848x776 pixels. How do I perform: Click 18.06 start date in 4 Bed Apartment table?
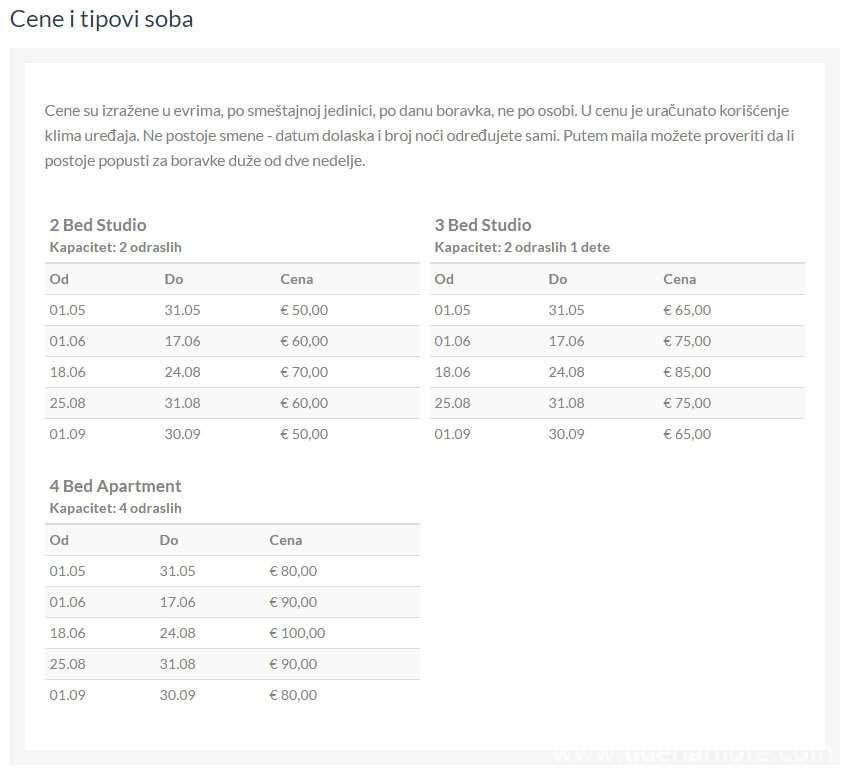click(68, 633)
